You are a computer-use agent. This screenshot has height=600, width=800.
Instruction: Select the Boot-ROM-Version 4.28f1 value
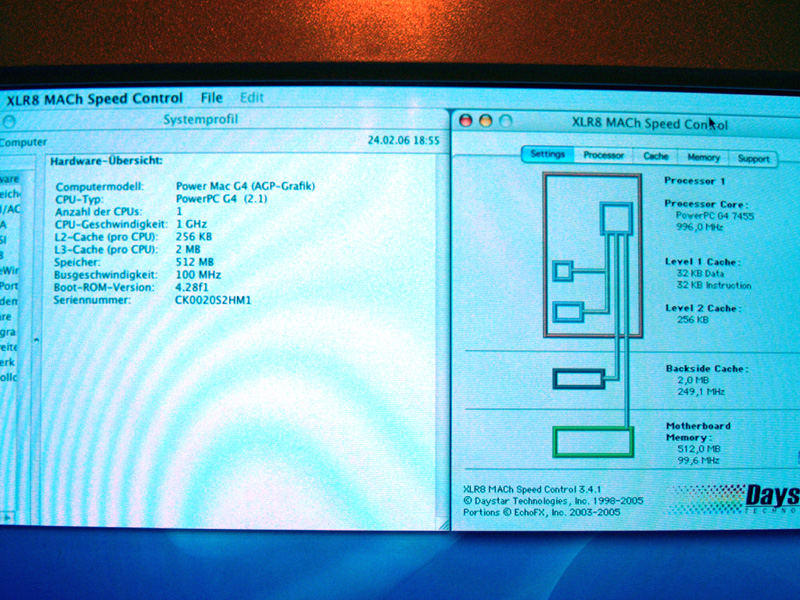point(192,287)
